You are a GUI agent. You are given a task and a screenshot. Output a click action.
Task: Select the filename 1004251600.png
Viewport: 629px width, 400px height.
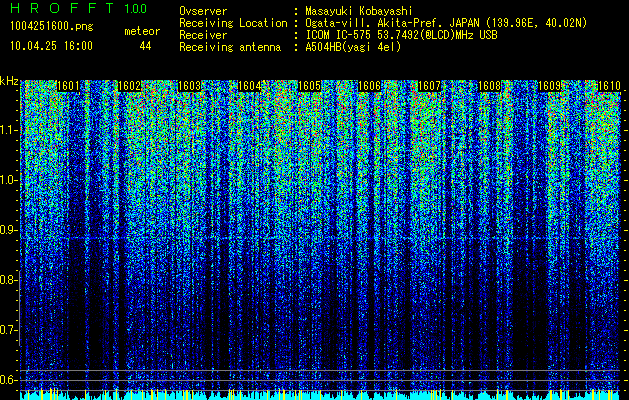(52, 27)
